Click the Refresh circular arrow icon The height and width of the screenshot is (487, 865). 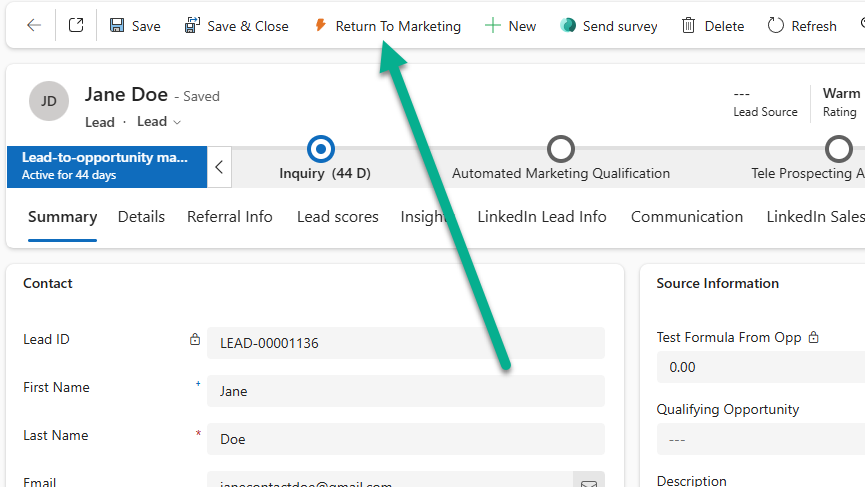click(776, 26)
